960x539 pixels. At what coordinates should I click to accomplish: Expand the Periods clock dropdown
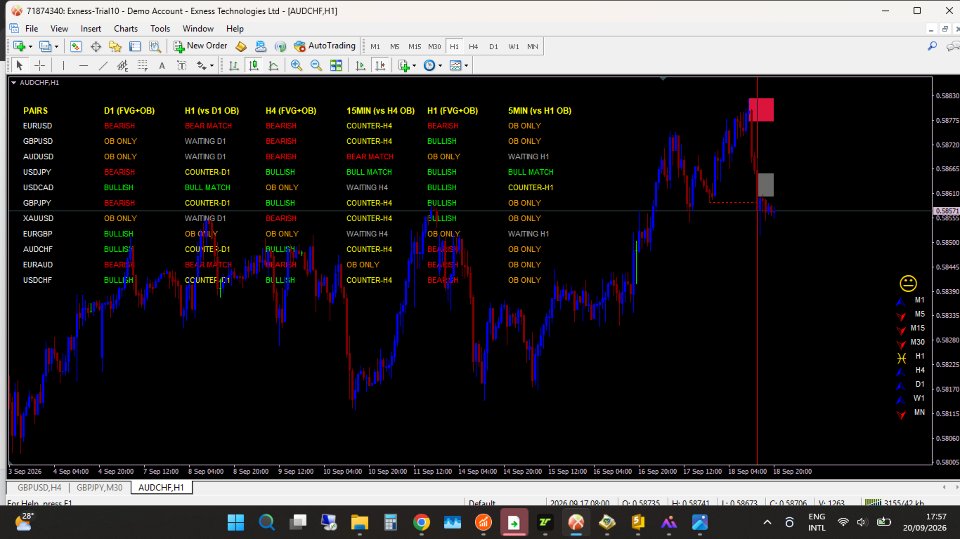[x=440, y=66]
